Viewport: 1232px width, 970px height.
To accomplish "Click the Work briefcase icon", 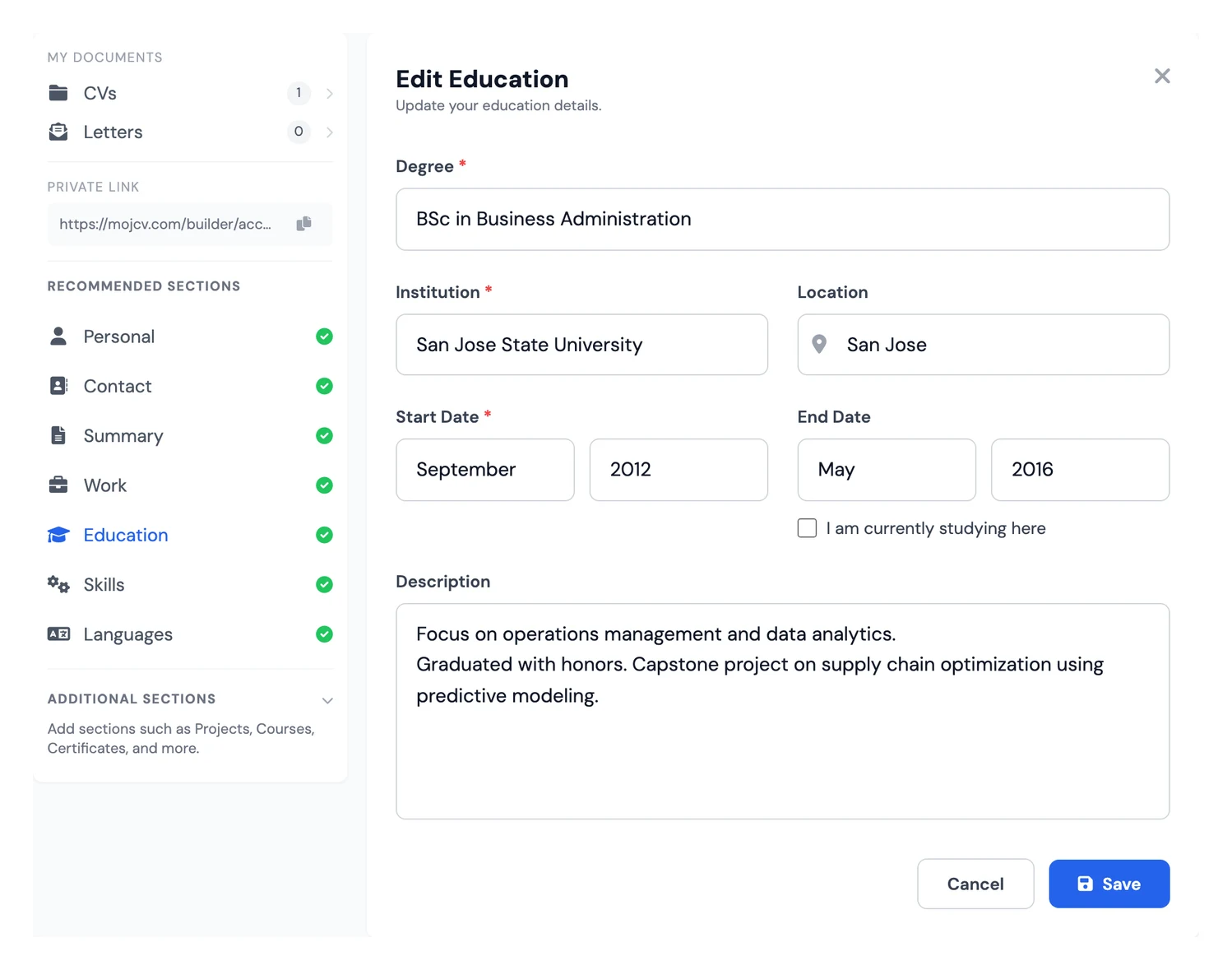I will coord(58,485).
